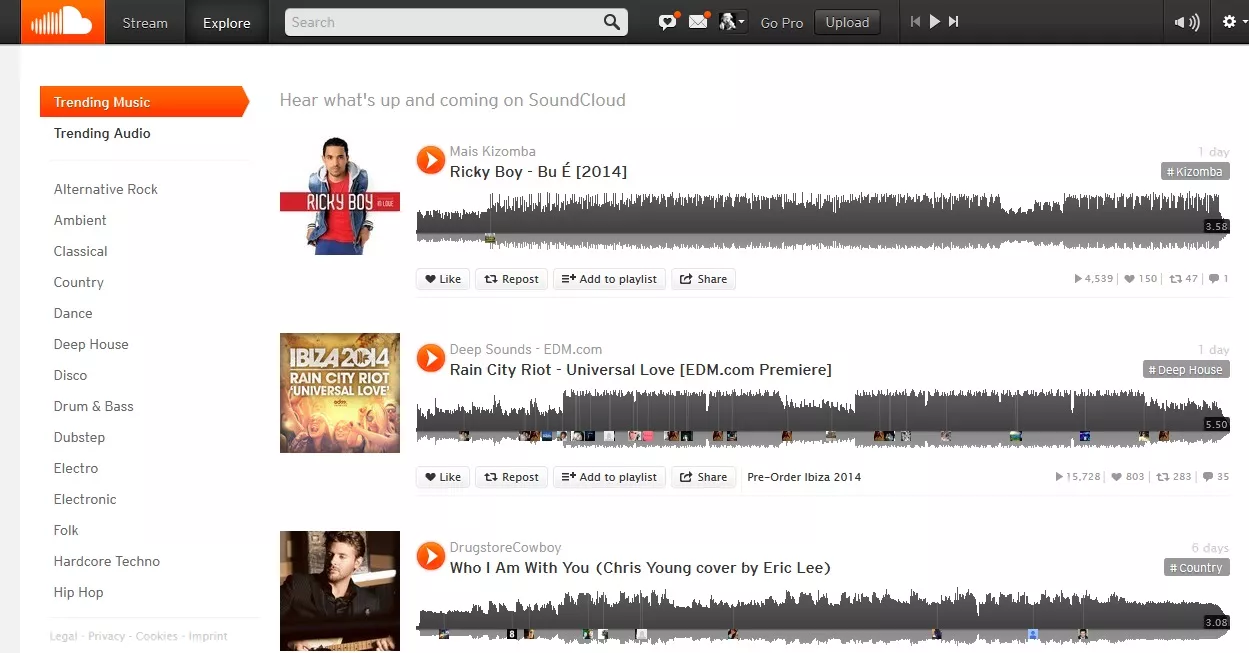Play the Rain City Riot track

(430, 357)
